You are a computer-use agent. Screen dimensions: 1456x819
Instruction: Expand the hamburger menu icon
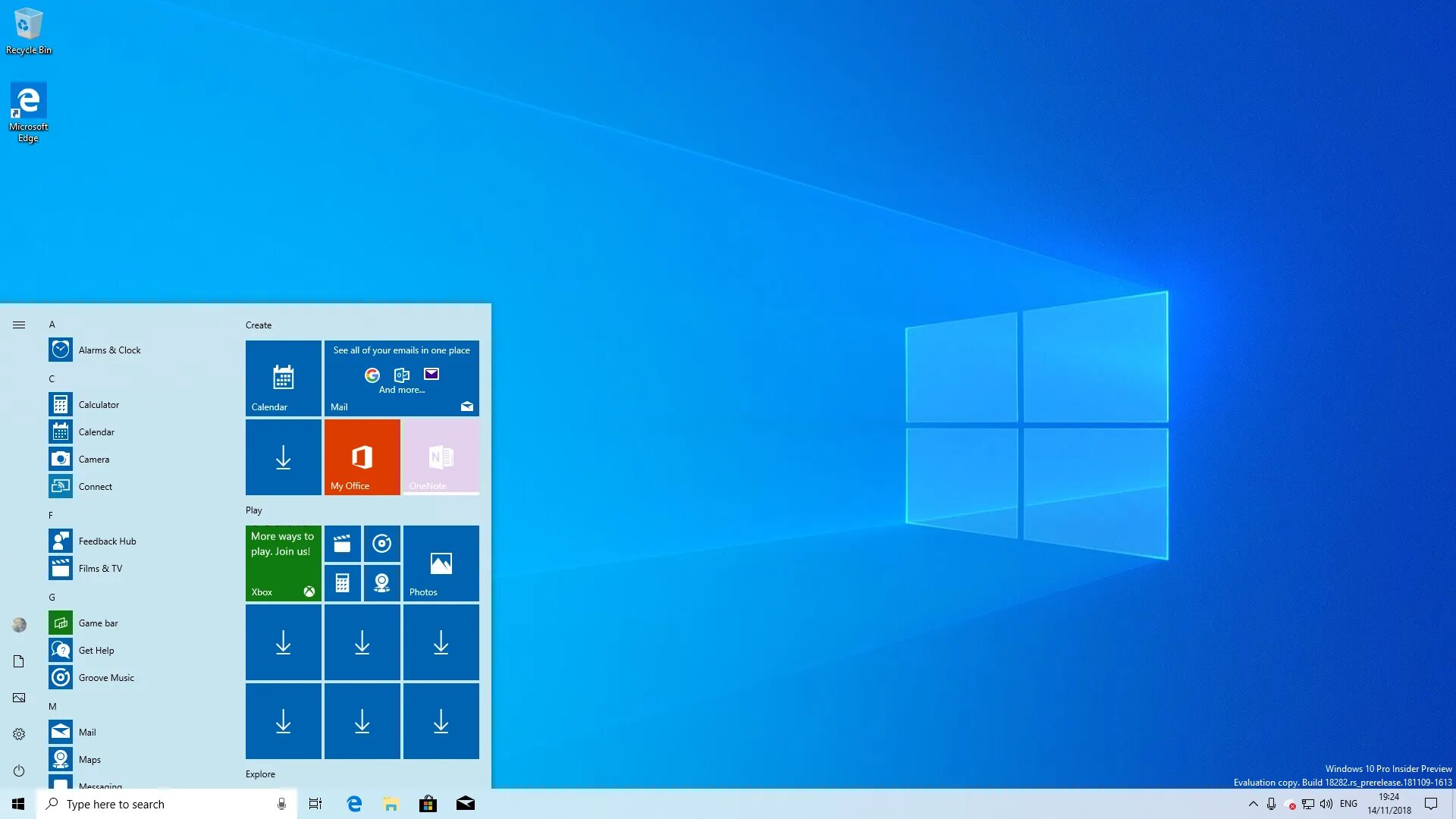click(x=19, y=324)
